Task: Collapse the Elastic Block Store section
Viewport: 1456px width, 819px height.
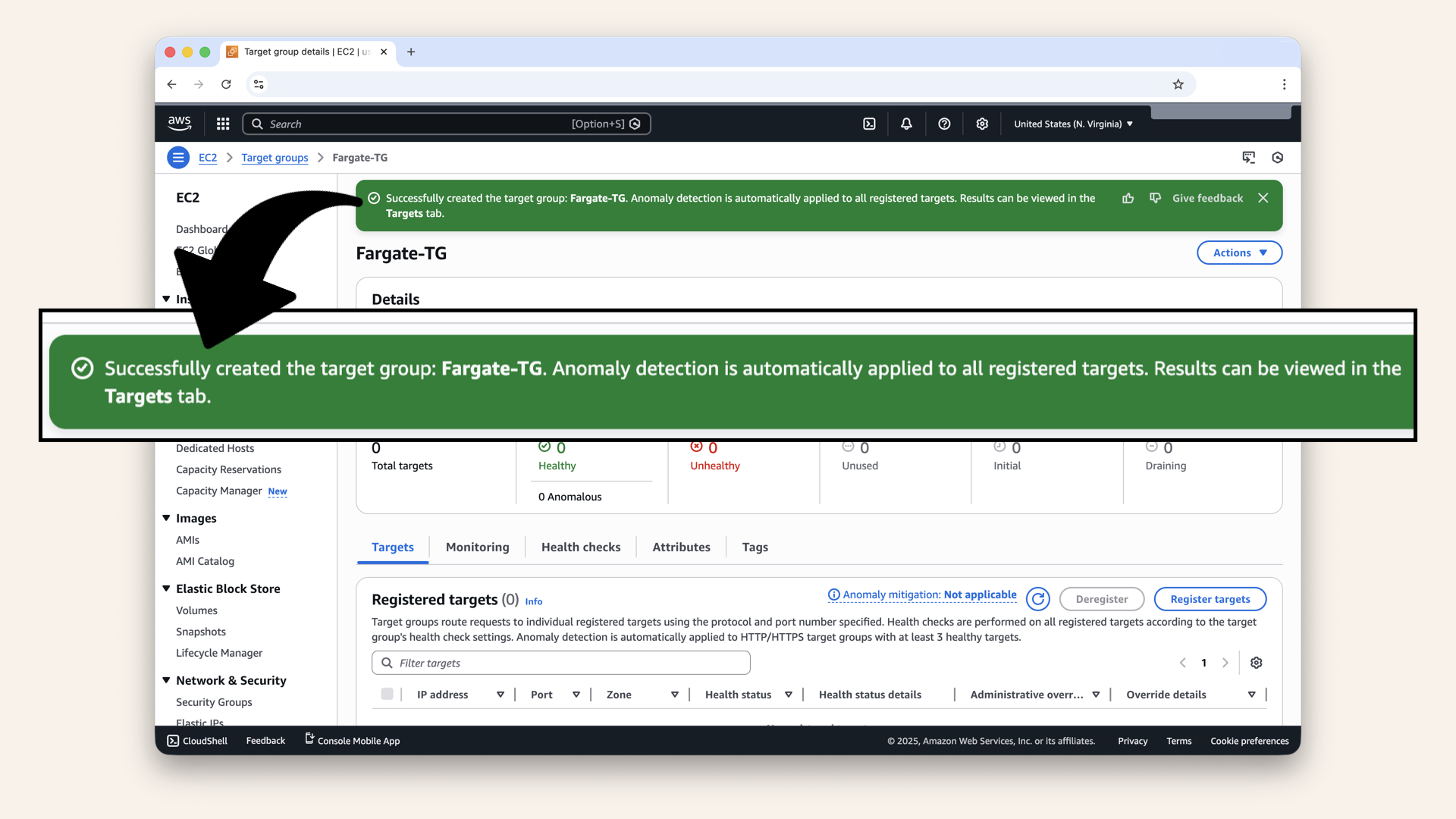Action: point(167,588)
